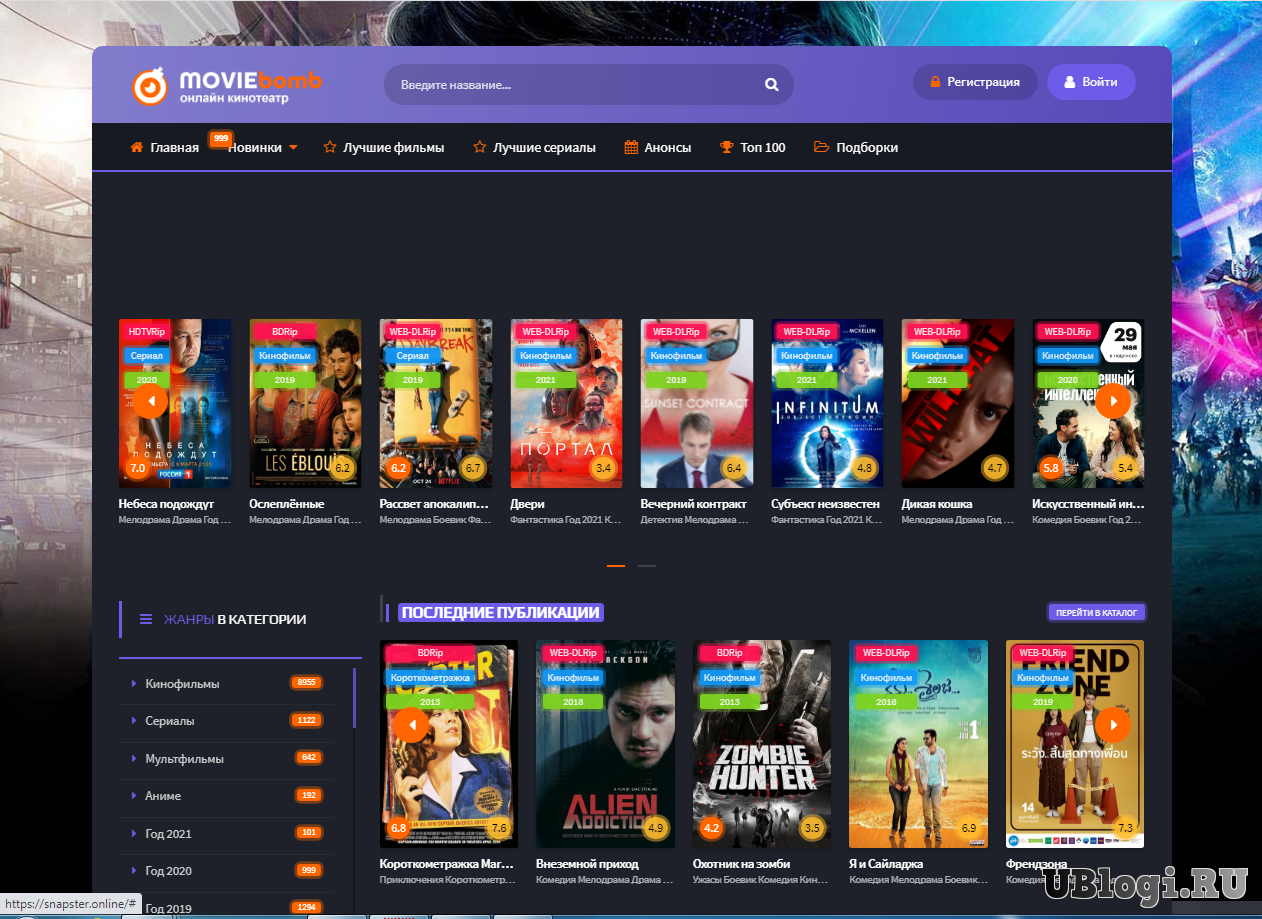
Task: Click the MovieBomb logo icon
Action: coord(150,86)
